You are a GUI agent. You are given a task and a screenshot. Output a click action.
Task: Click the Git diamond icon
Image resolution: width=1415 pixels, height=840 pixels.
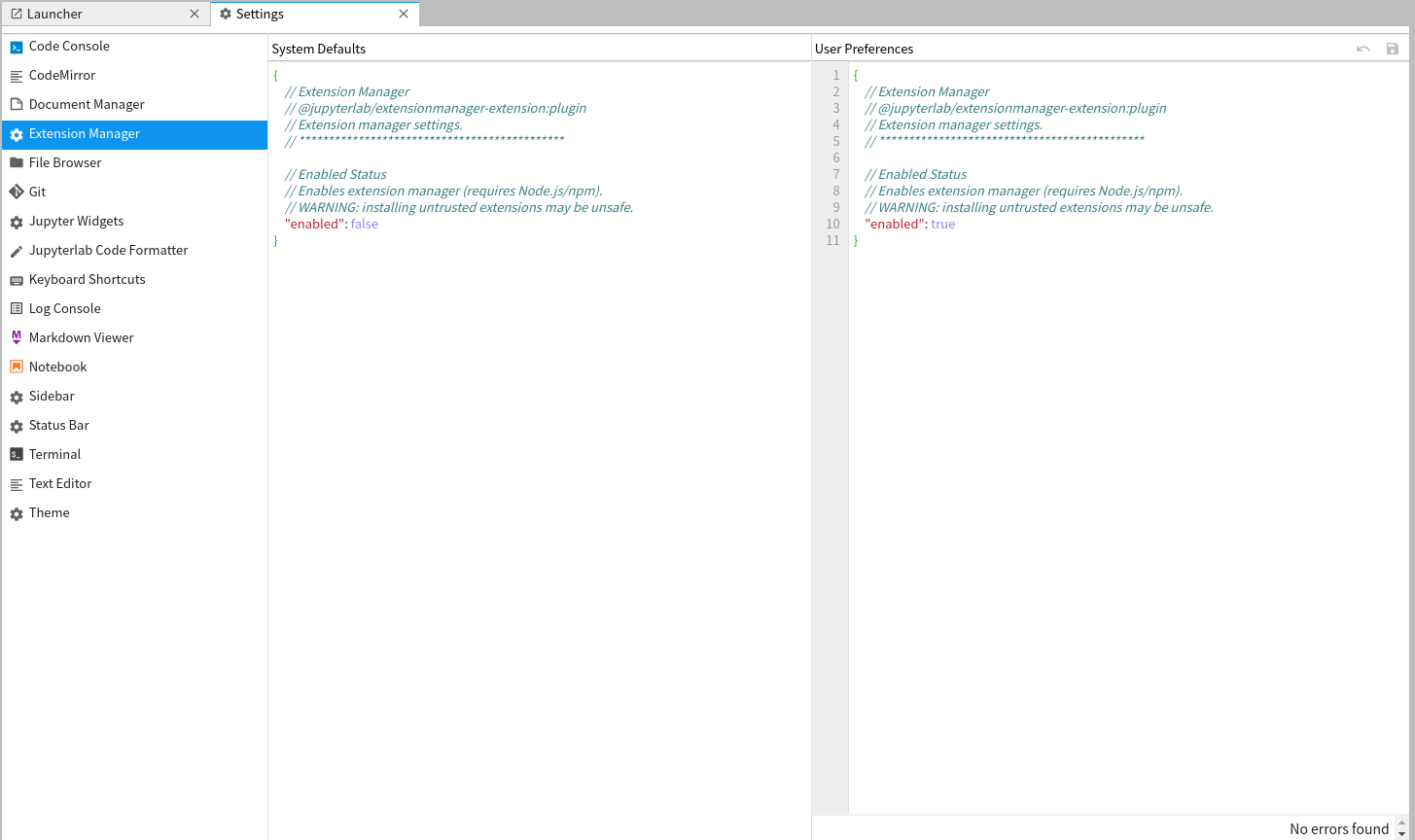click(x=17, y=192)
